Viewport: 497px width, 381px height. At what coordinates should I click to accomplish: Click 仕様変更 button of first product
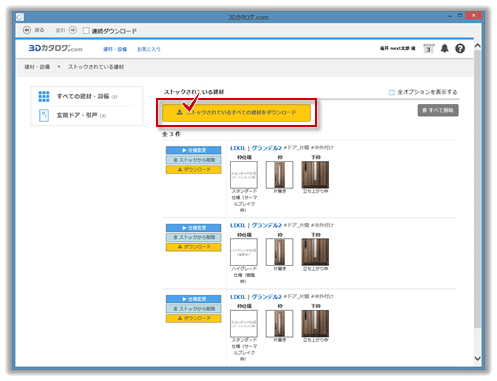point(193,150)
